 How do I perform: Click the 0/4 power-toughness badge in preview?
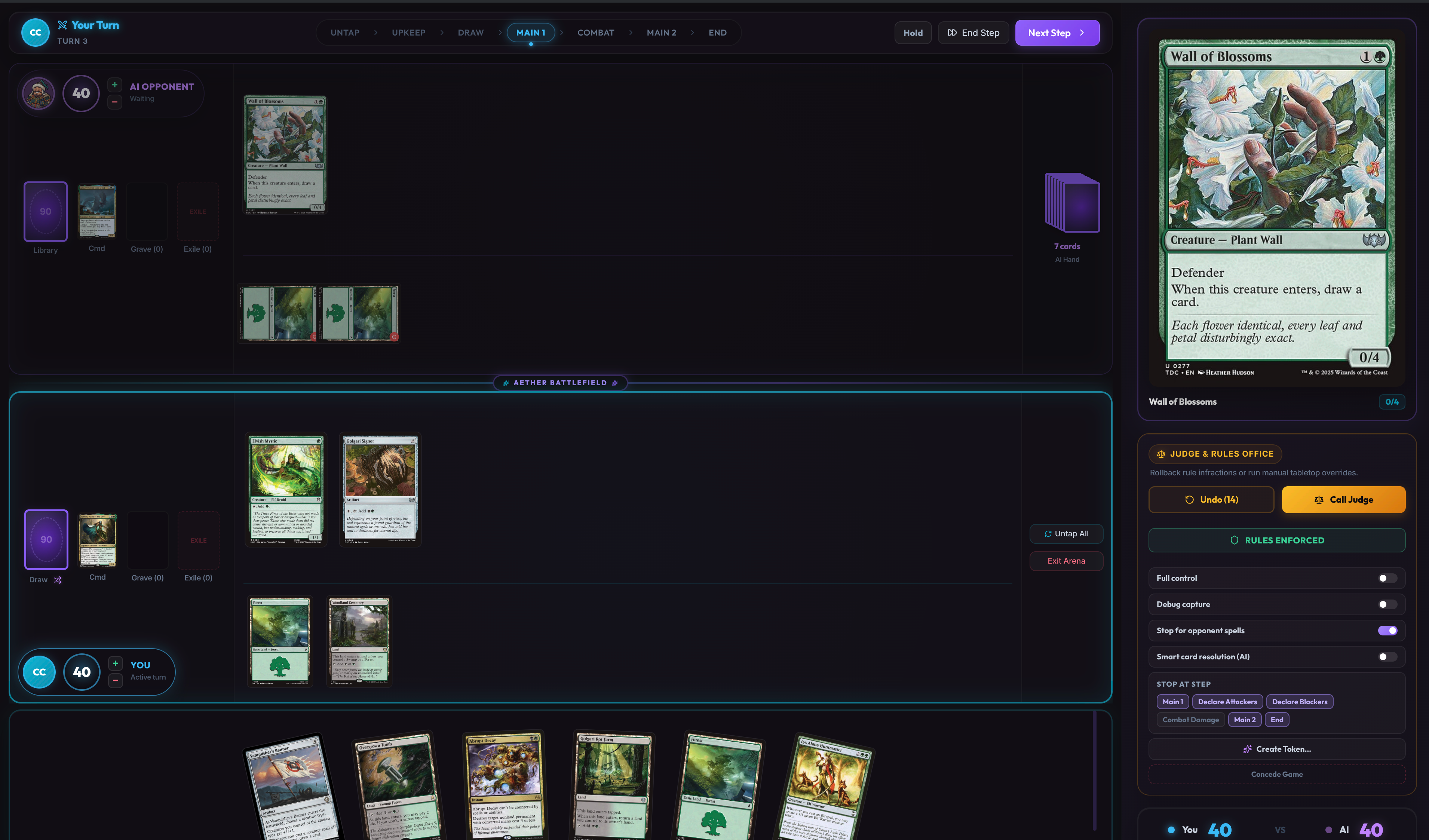pos(1392,402)
